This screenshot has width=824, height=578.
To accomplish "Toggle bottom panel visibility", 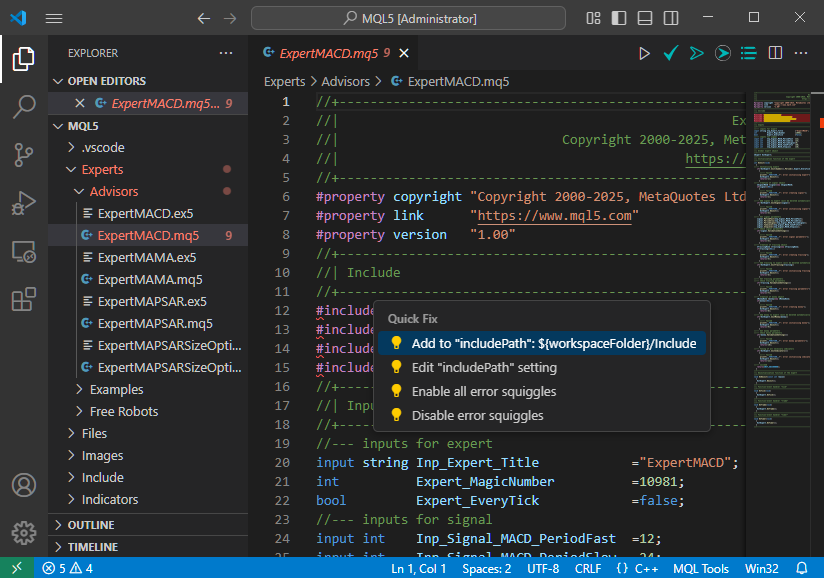I will coord(645,18).
